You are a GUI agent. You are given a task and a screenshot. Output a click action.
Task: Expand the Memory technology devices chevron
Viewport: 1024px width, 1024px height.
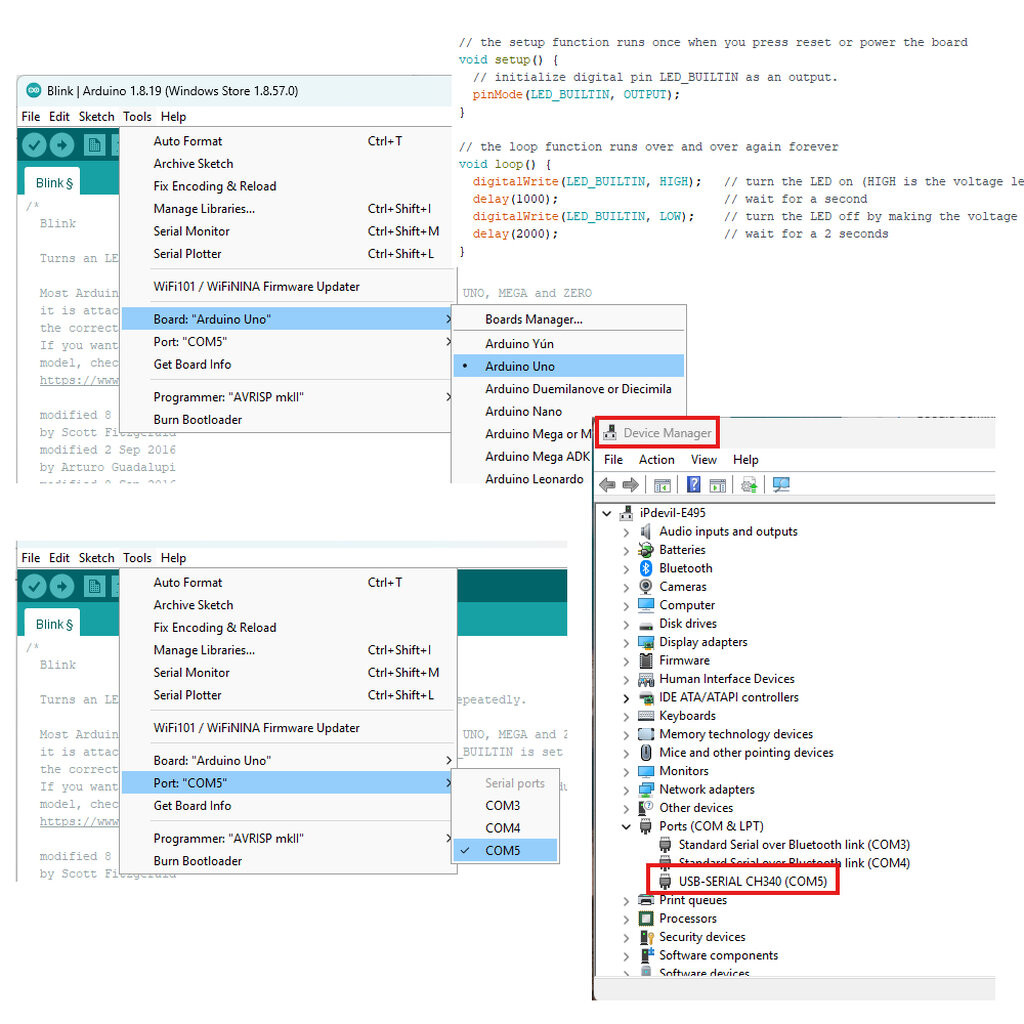coord(626,735)
